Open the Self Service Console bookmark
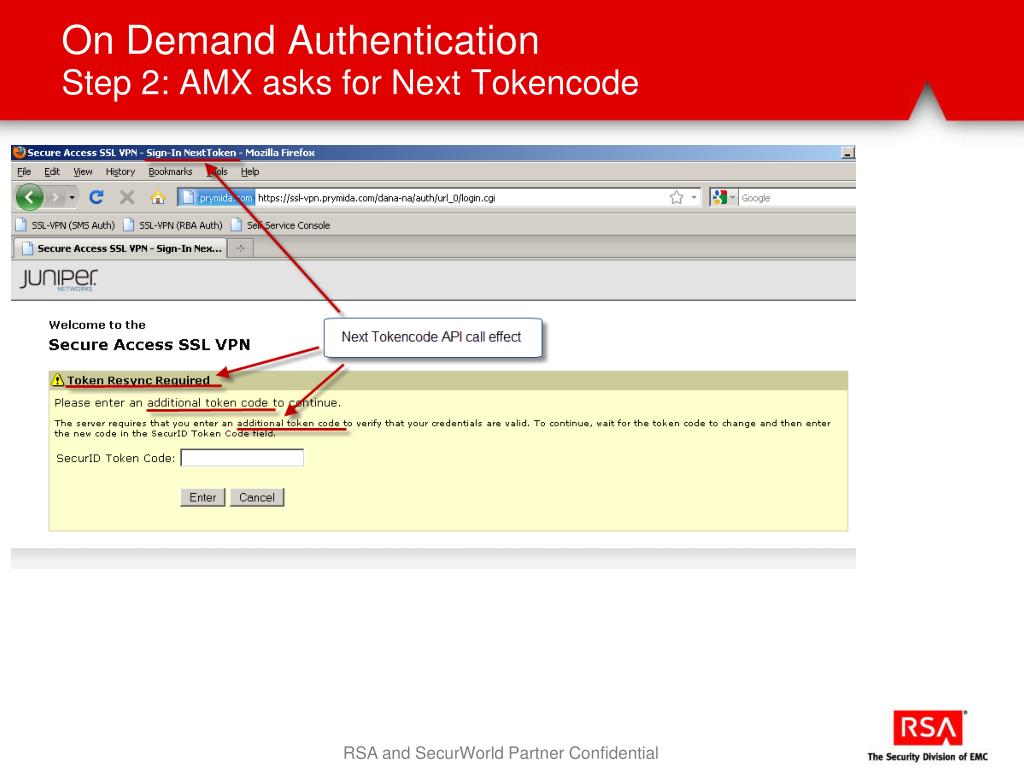 pos(281,225)
